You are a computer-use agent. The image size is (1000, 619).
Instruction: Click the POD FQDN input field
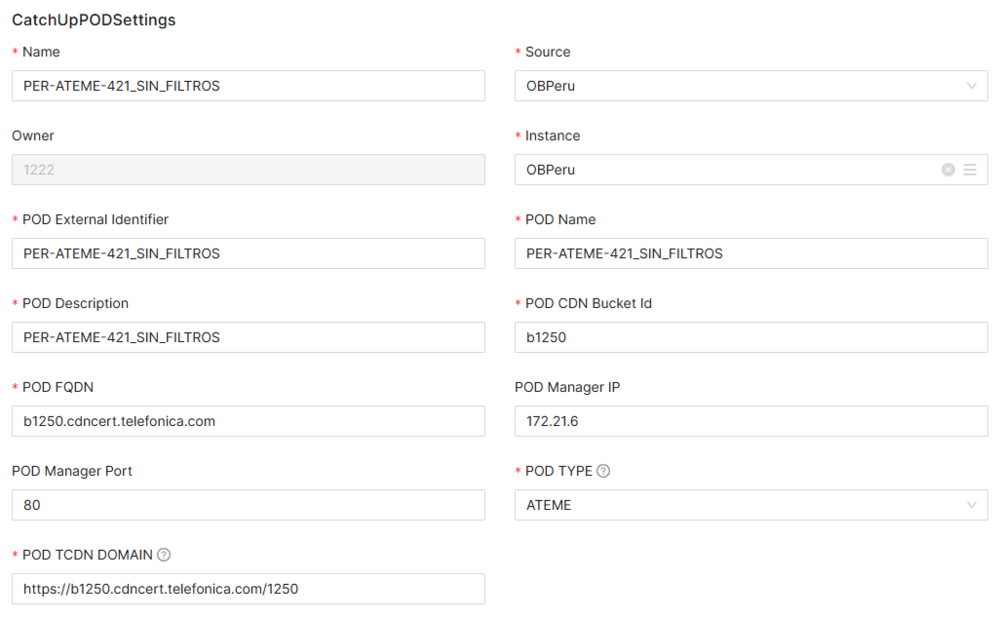[x=248, y=421]
